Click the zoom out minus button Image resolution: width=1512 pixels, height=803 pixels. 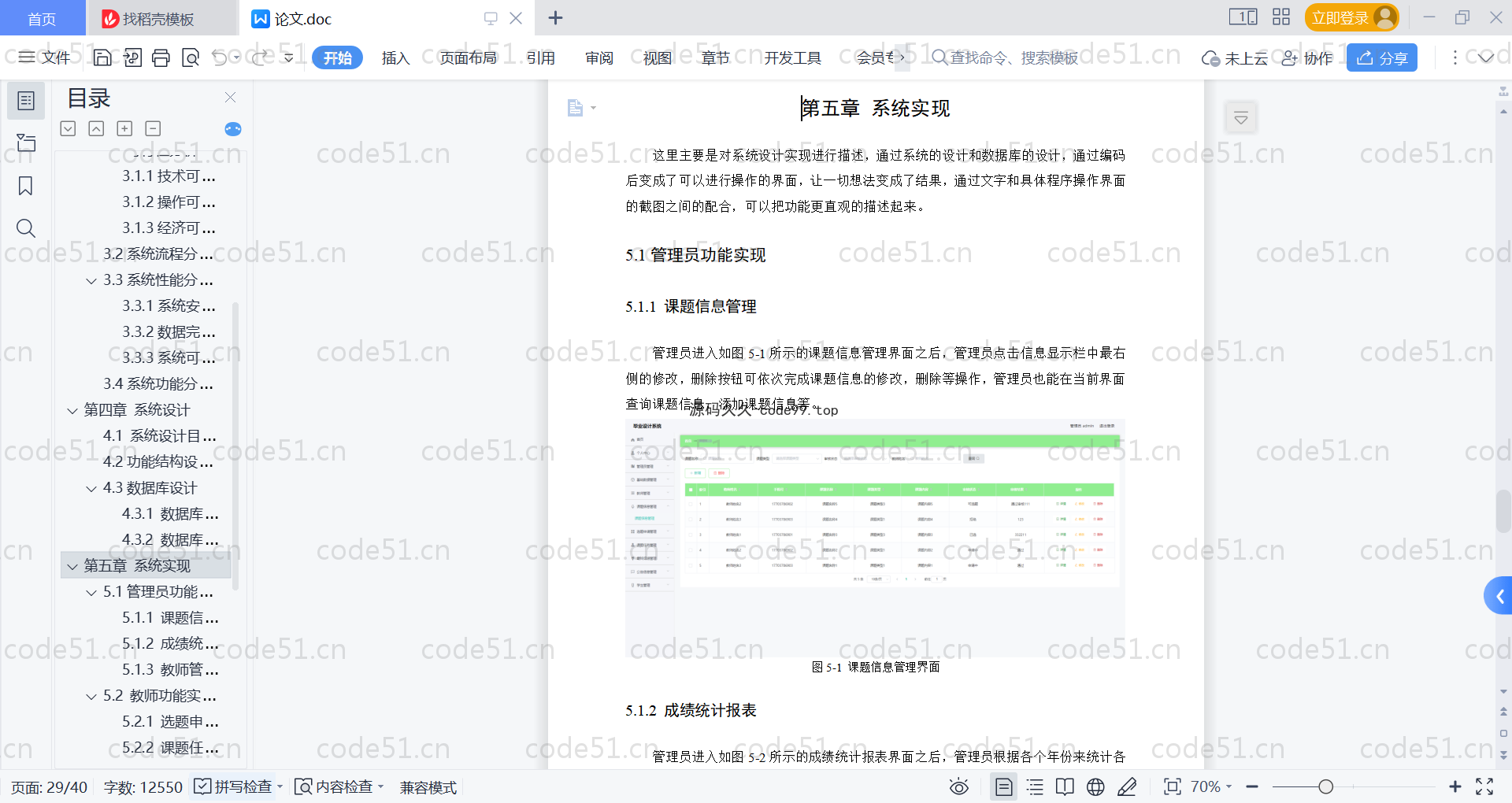pos(1252,786)
